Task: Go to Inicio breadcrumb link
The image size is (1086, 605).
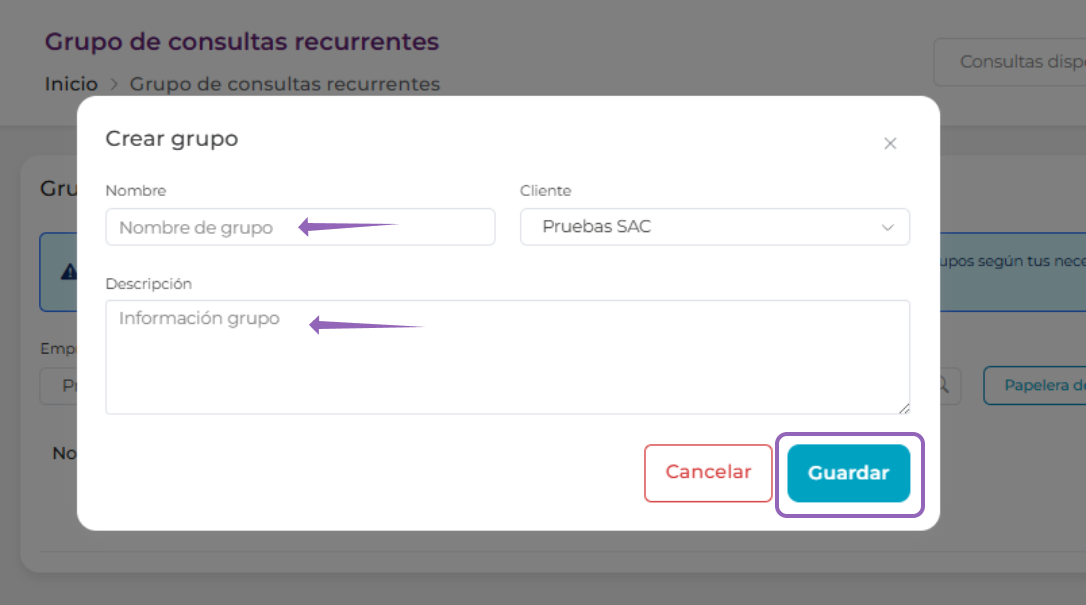Action: [x=71, y=84]
